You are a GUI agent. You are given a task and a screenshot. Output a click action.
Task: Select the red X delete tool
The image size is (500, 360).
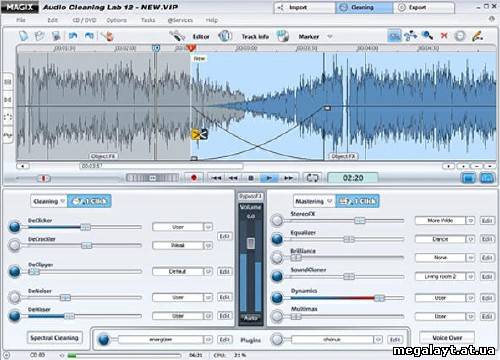444,35
